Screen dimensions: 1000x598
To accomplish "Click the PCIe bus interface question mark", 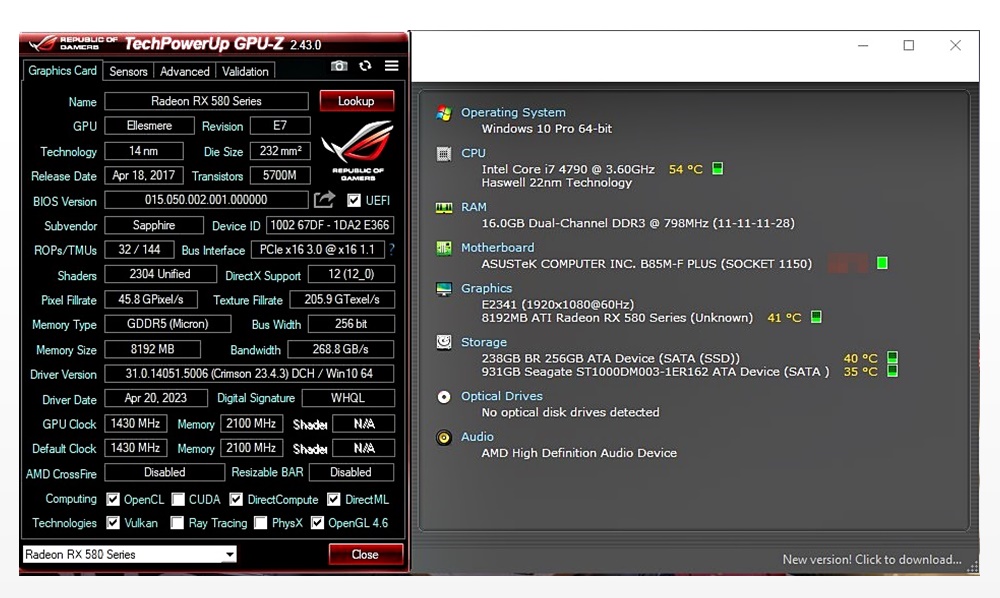I will point(391,250).
